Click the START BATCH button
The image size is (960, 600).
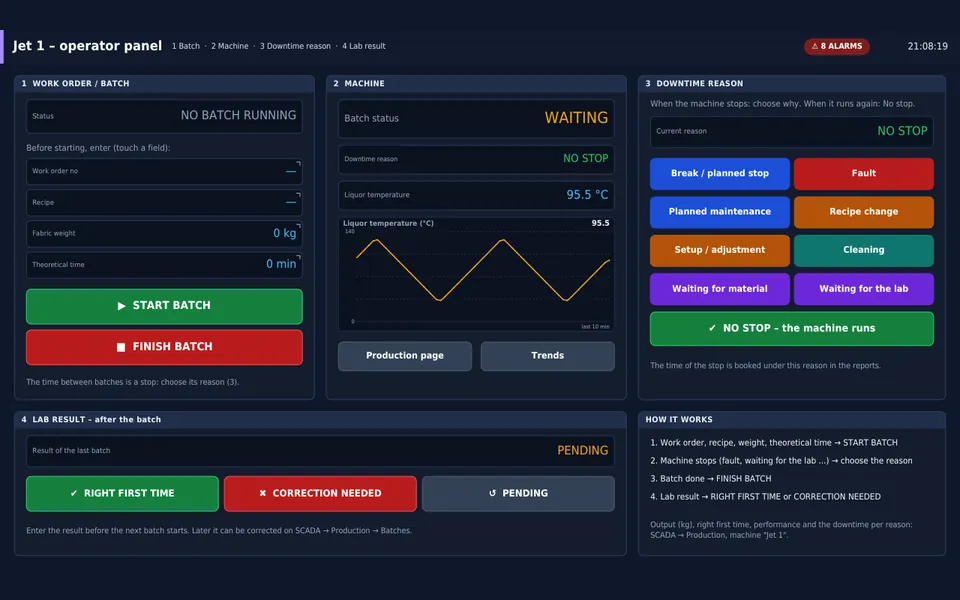pos(164,306)
